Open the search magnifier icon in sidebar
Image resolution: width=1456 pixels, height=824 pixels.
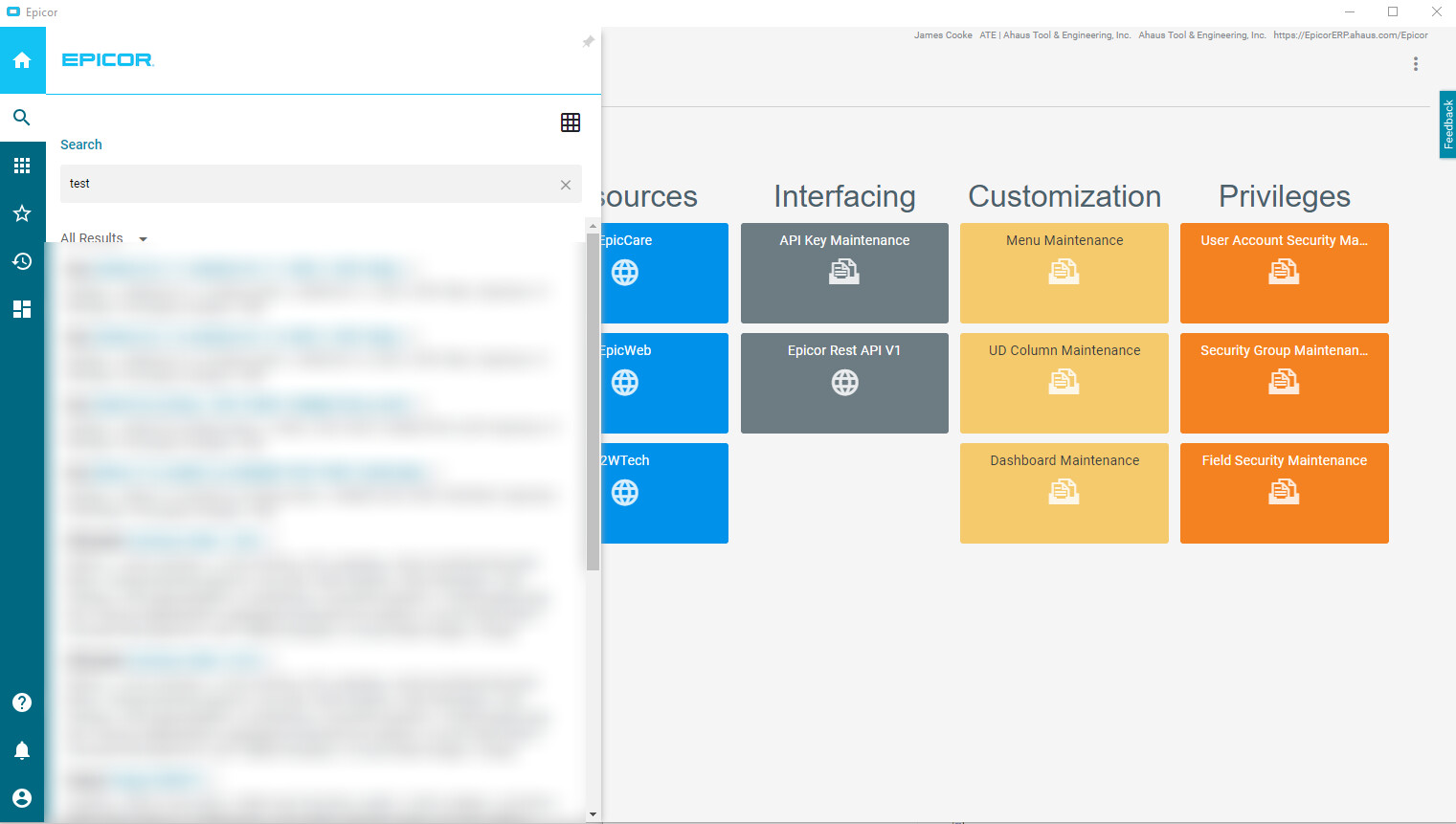click(22, 118)
